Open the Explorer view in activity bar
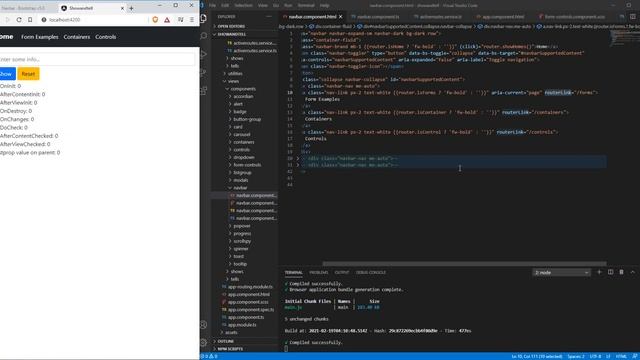 (x=204, y=18)
